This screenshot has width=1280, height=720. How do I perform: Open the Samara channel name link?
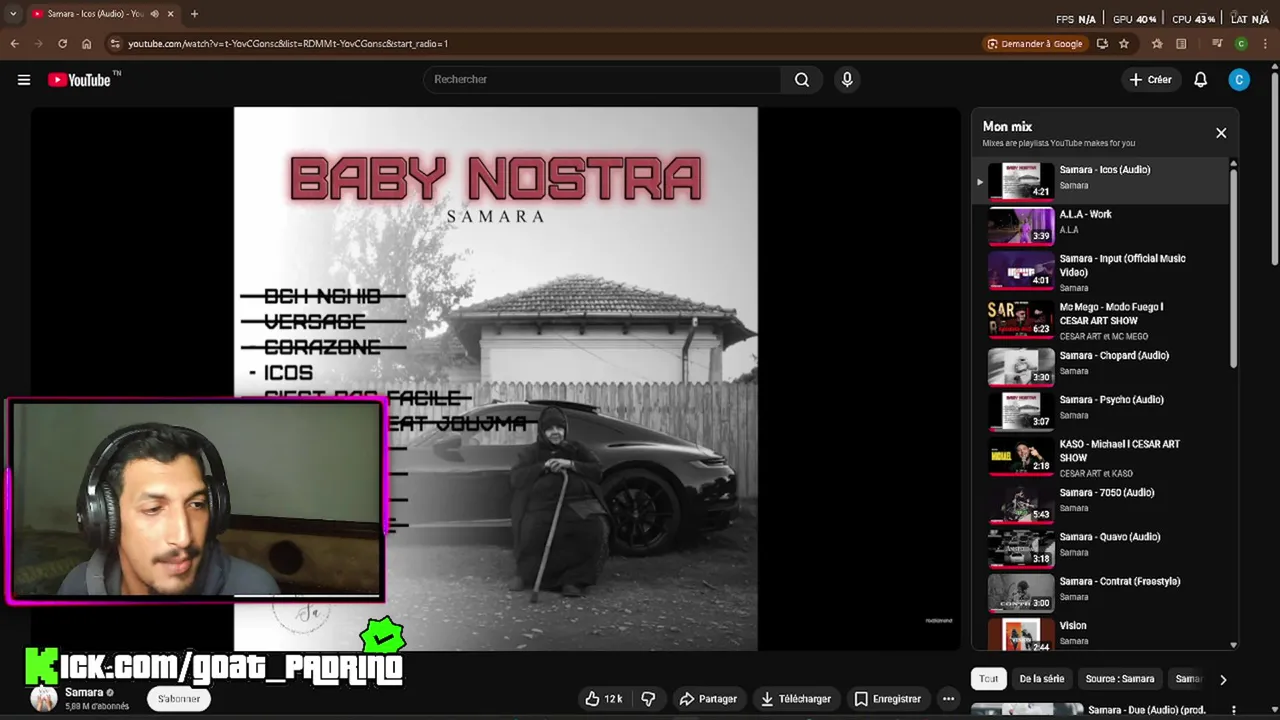(84, 692)
